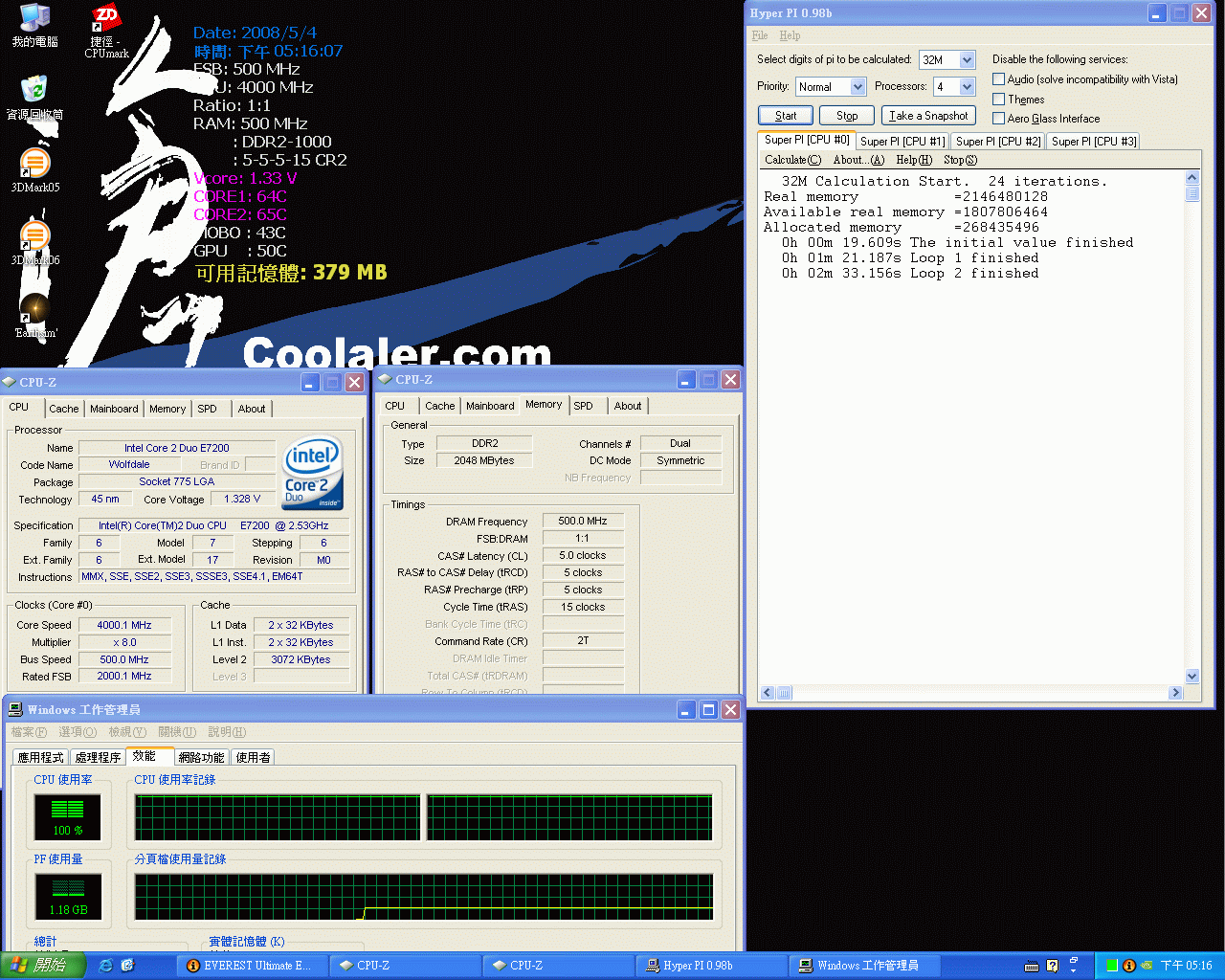Click the help question-mark icon in the tray
The width and height of the screenshot is (1225, 980).
1052,966
